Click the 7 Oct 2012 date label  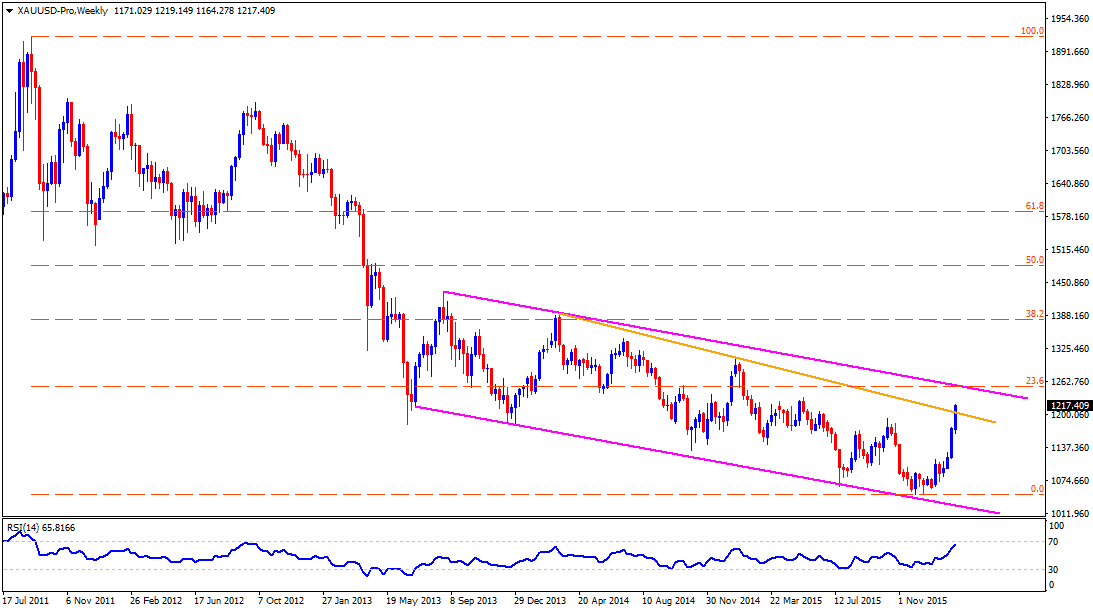tap(282, 600)
